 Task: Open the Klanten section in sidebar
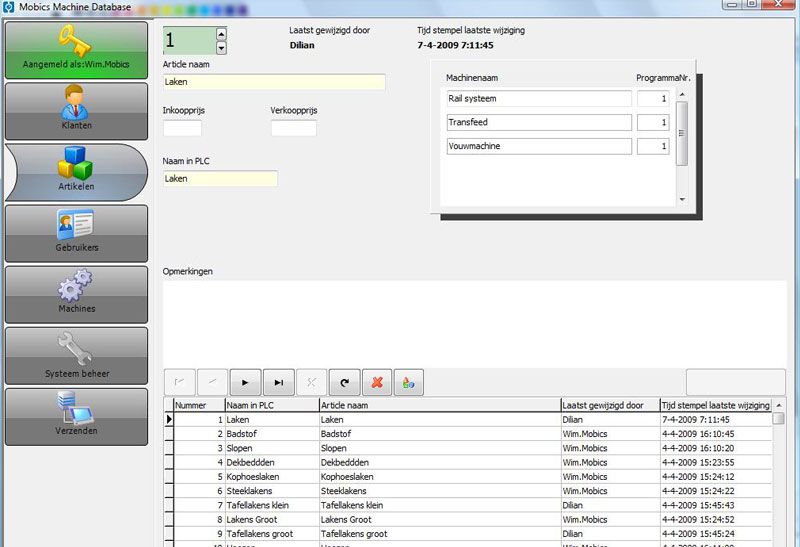76,110
